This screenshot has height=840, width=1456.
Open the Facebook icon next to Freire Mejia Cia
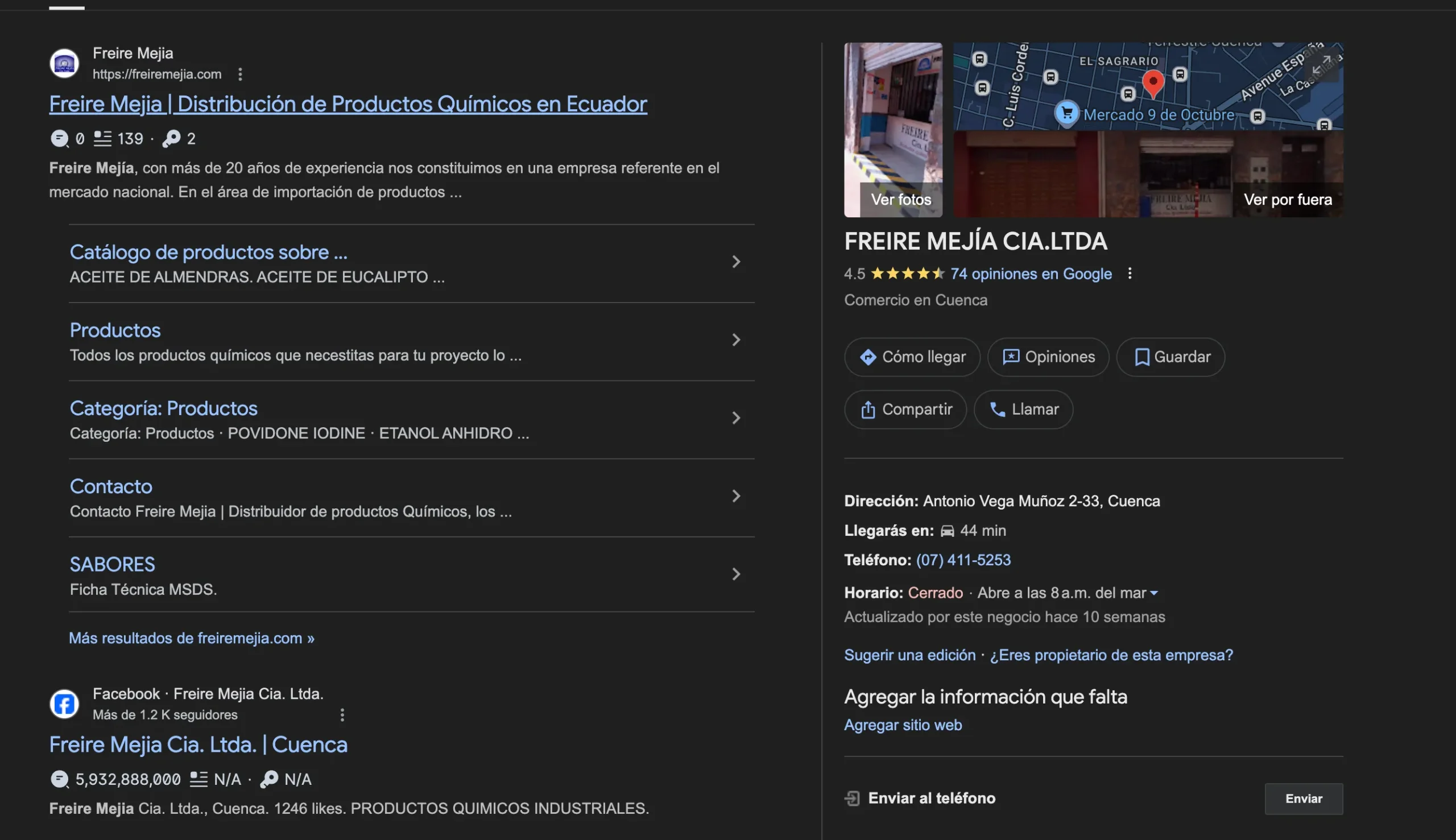pos(64,703)
